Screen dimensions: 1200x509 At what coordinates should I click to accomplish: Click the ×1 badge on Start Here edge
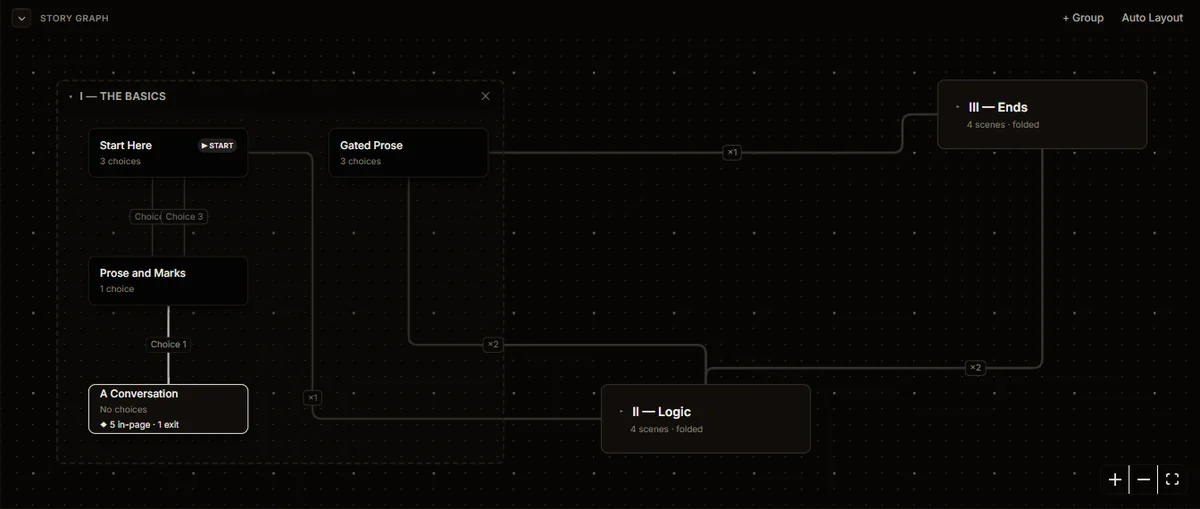point(312,397)
